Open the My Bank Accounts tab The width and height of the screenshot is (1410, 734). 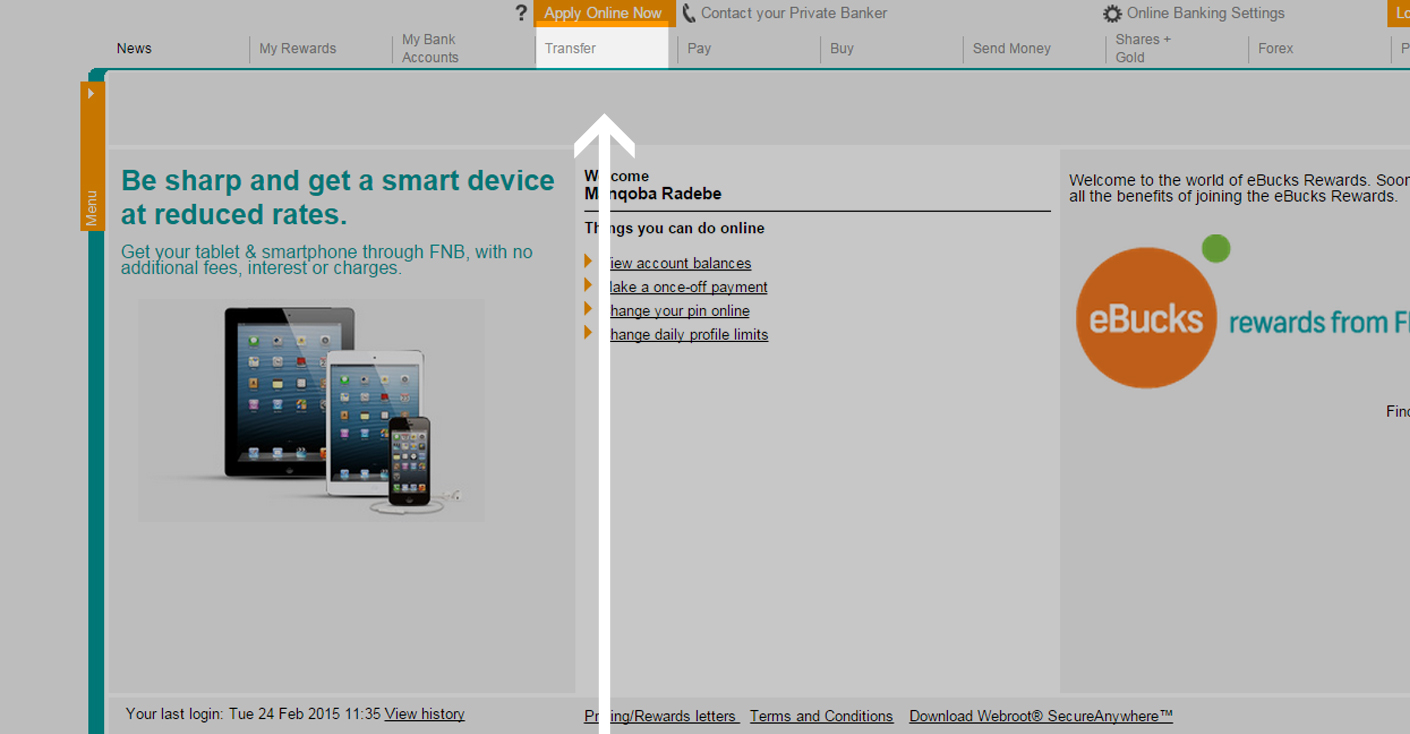point(430,48)
